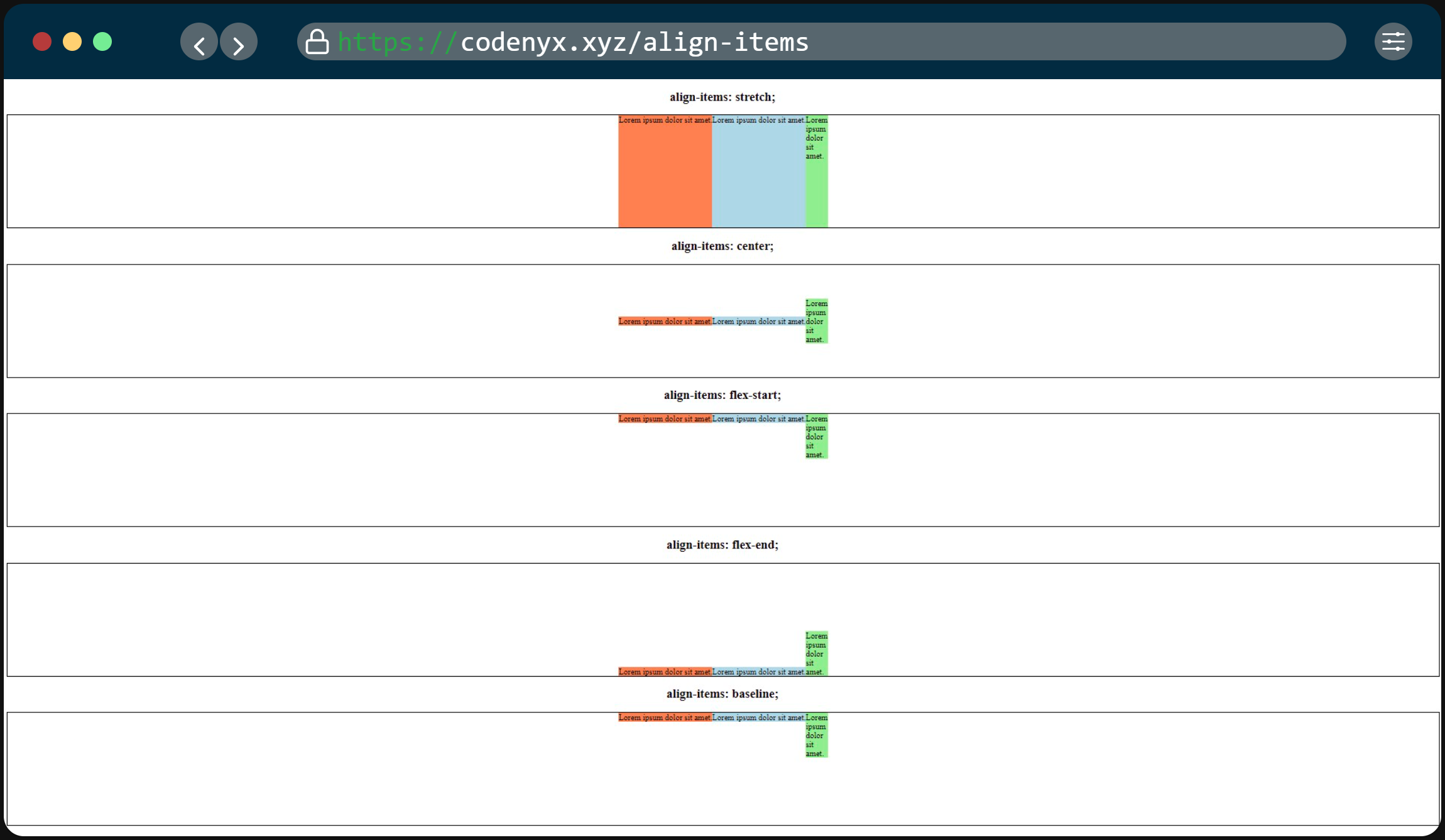Click the green box in center demo
The width and height of the screenshot is (1445, 840).
click(817, 321)
